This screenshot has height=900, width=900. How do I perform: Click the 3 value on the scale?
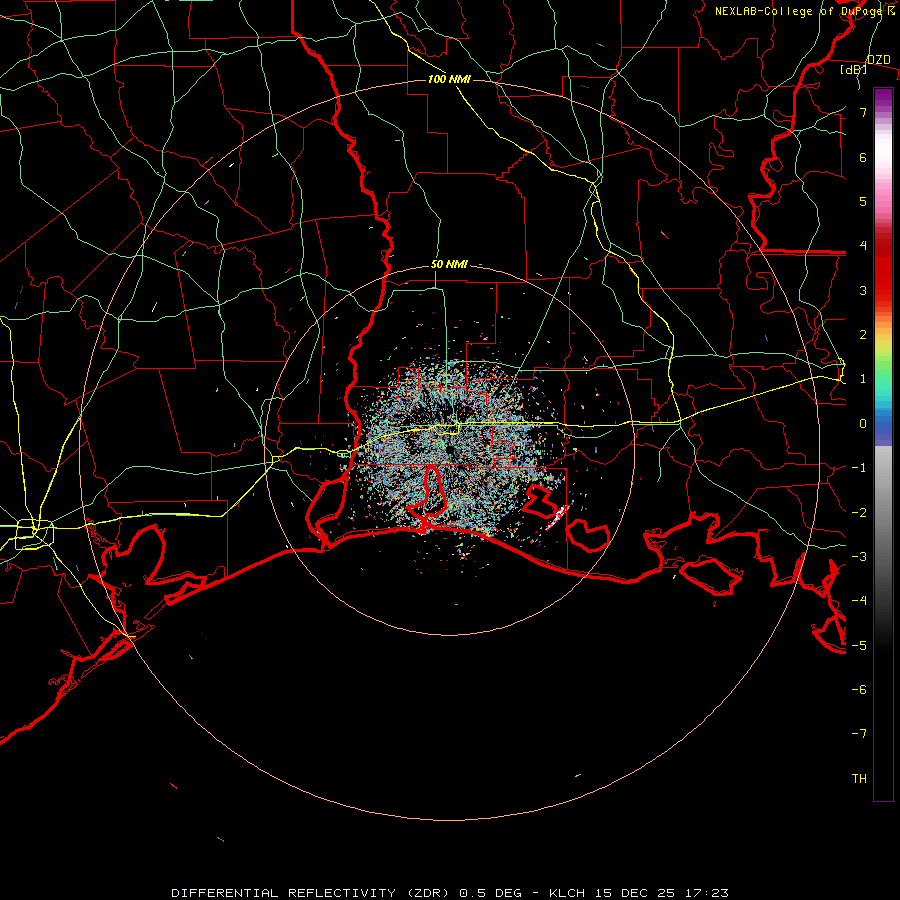863,290
